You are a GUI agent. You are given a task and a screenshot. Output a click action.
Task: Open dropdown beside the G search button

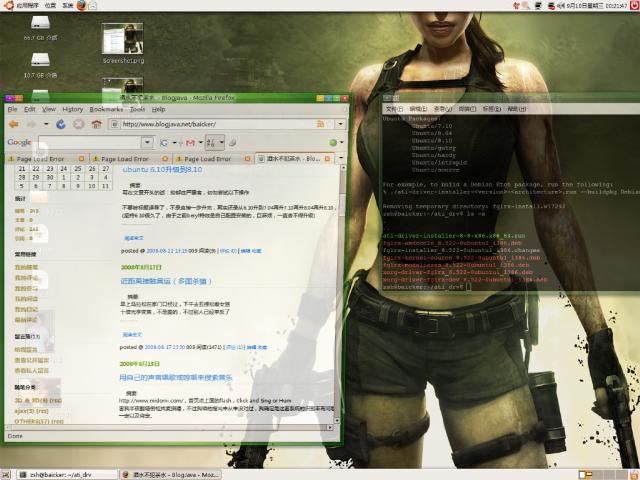click(174, 142)
